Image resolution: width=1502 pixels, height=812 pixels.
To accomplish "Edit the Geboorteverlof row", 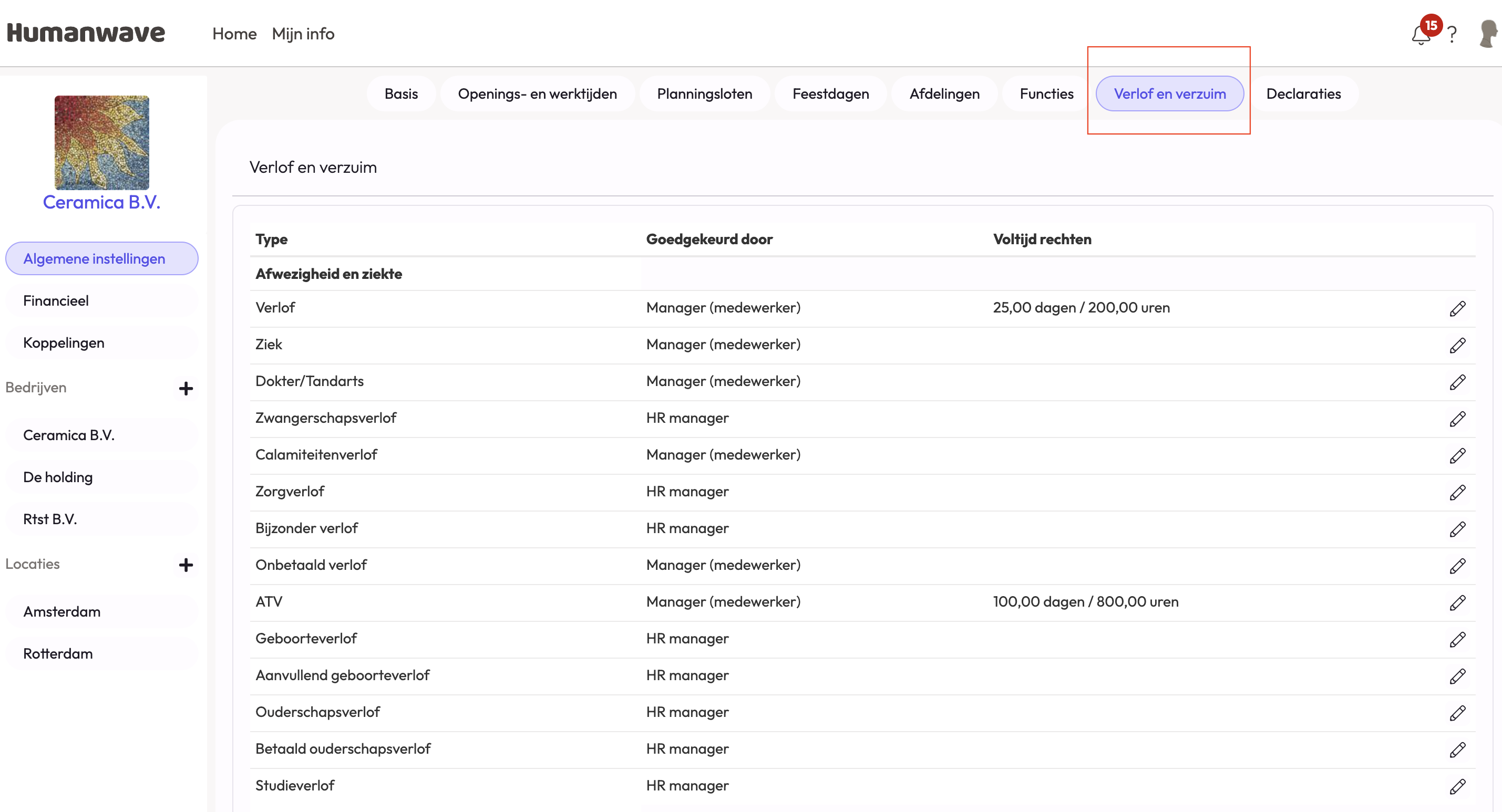I will (1457, 639).
